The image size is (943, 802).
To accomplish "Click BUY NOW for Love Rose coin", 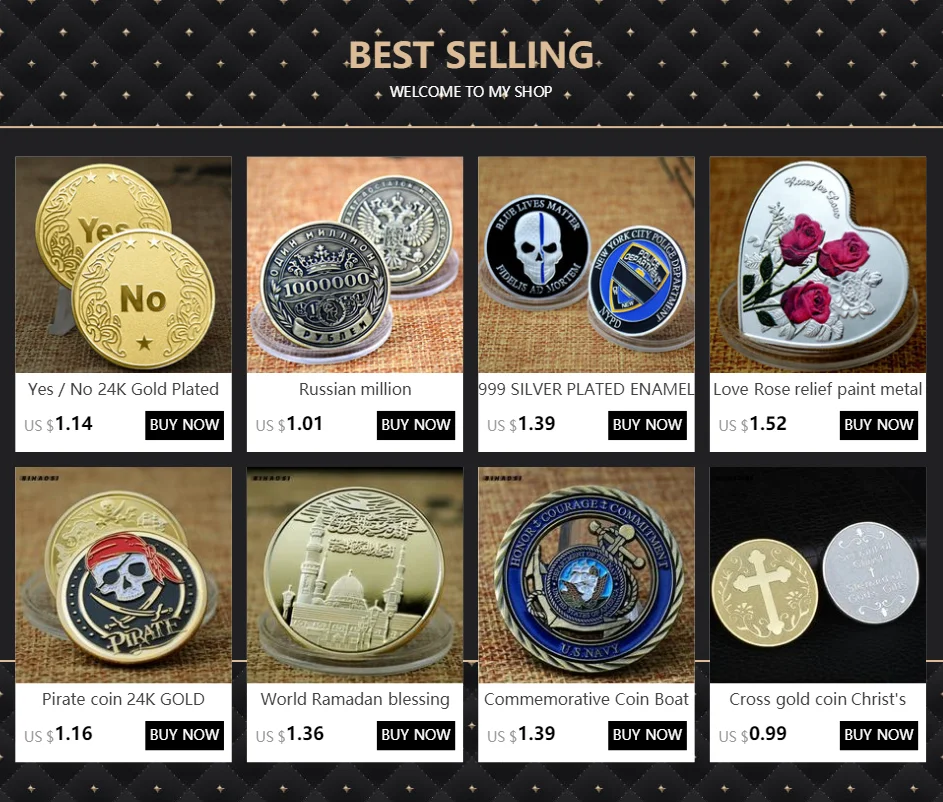I will coord(879,425).
